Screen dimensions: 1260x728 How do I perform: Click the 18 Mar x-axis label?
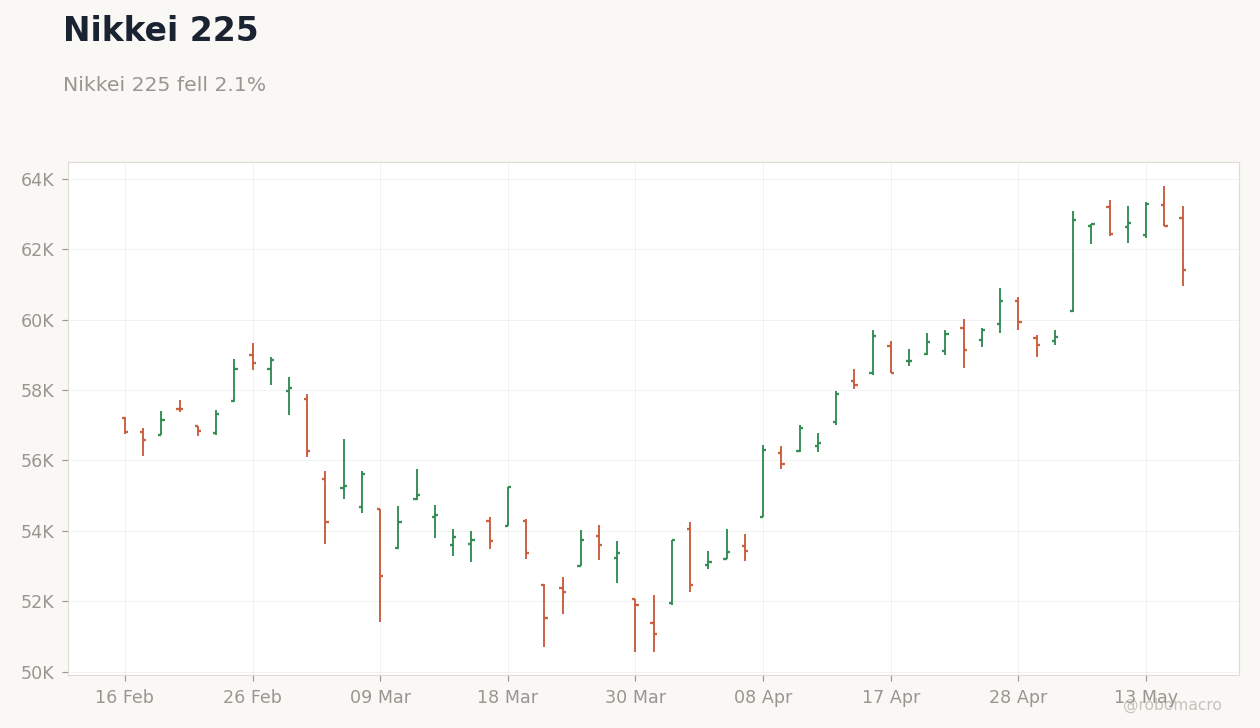point(508,698)
